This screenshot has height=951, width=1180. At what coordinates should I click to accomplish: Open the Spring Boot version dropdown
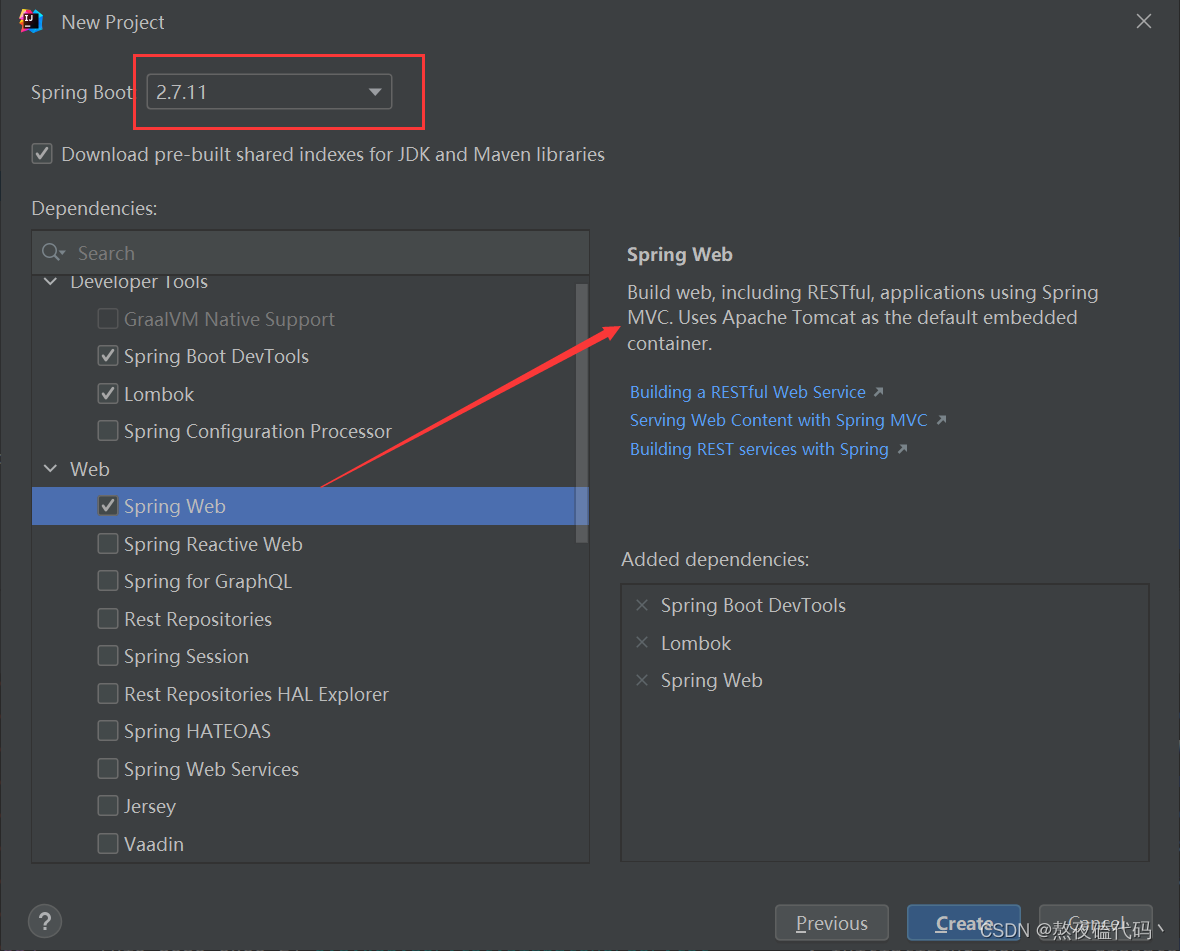pos(269,92)
